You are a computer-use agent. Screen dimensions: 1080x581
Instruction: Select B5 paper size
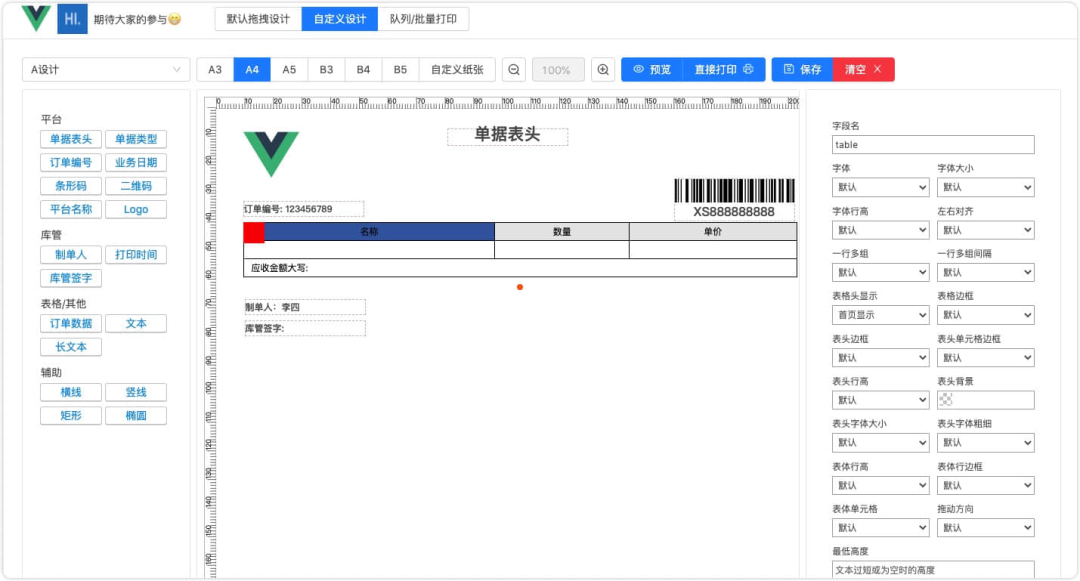pyautogui.click(x=400, y=70)
